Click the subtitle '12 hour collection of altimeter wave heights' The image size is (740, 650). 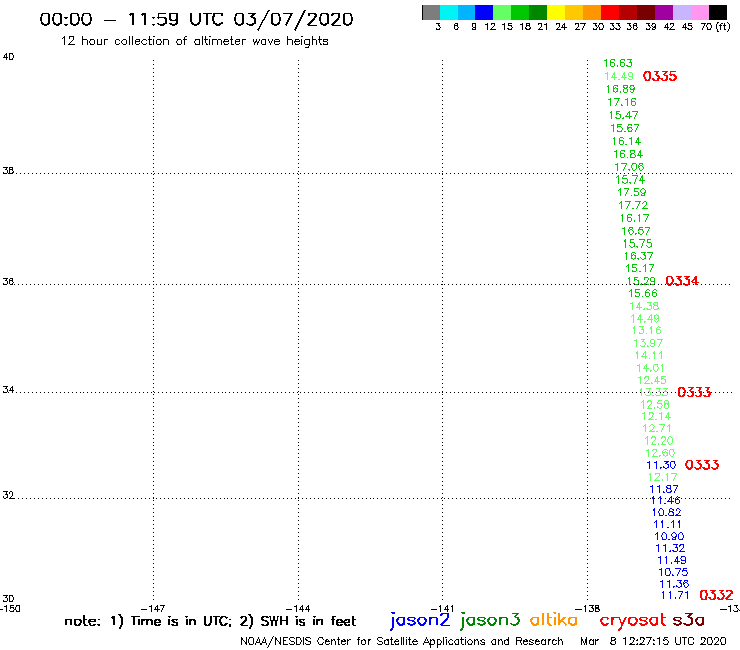coord(194,41)
